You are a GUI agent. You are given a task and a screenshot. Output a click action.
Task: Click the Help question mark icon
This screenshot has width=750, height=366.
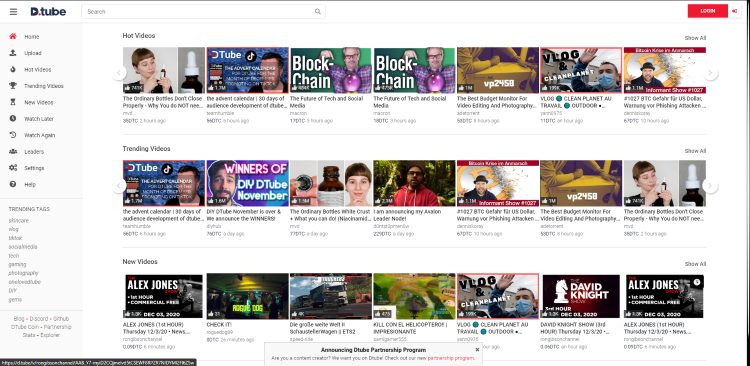13,184
